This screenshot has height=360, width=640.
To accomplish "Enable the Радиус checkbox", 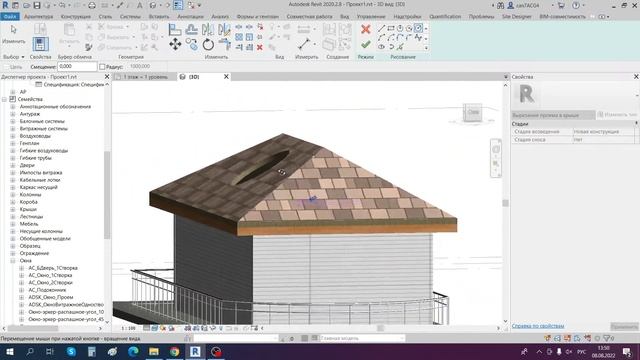I will pyautogui.click(x=102, y=67).
